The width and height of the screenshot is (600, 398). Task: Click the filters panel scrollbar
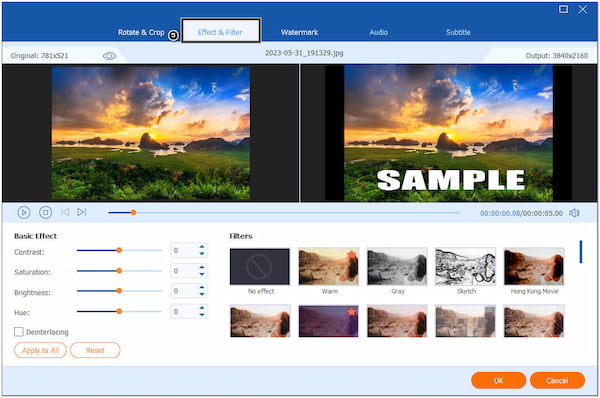point(581,252)
